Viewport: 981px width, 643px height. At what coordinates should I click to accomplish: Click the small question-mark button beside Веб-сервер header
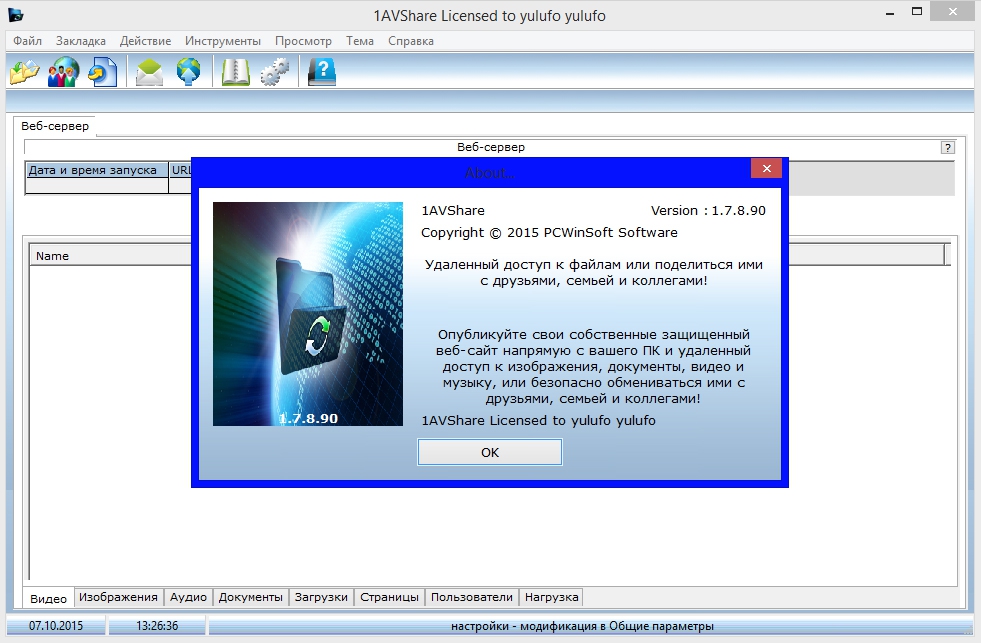point(948,148)
